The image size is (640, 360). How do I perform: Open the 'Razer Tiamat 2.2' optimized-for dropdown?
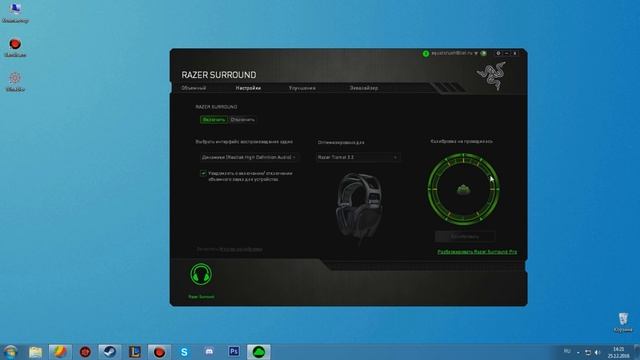pos(358,157)
